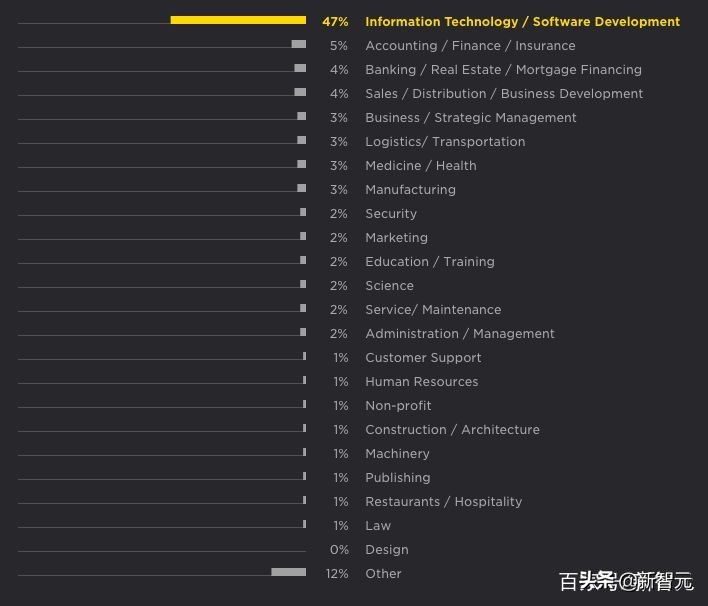Click the Manufacturing label
The height and width of the screenshot is (606, 708).
pos(410,190)
